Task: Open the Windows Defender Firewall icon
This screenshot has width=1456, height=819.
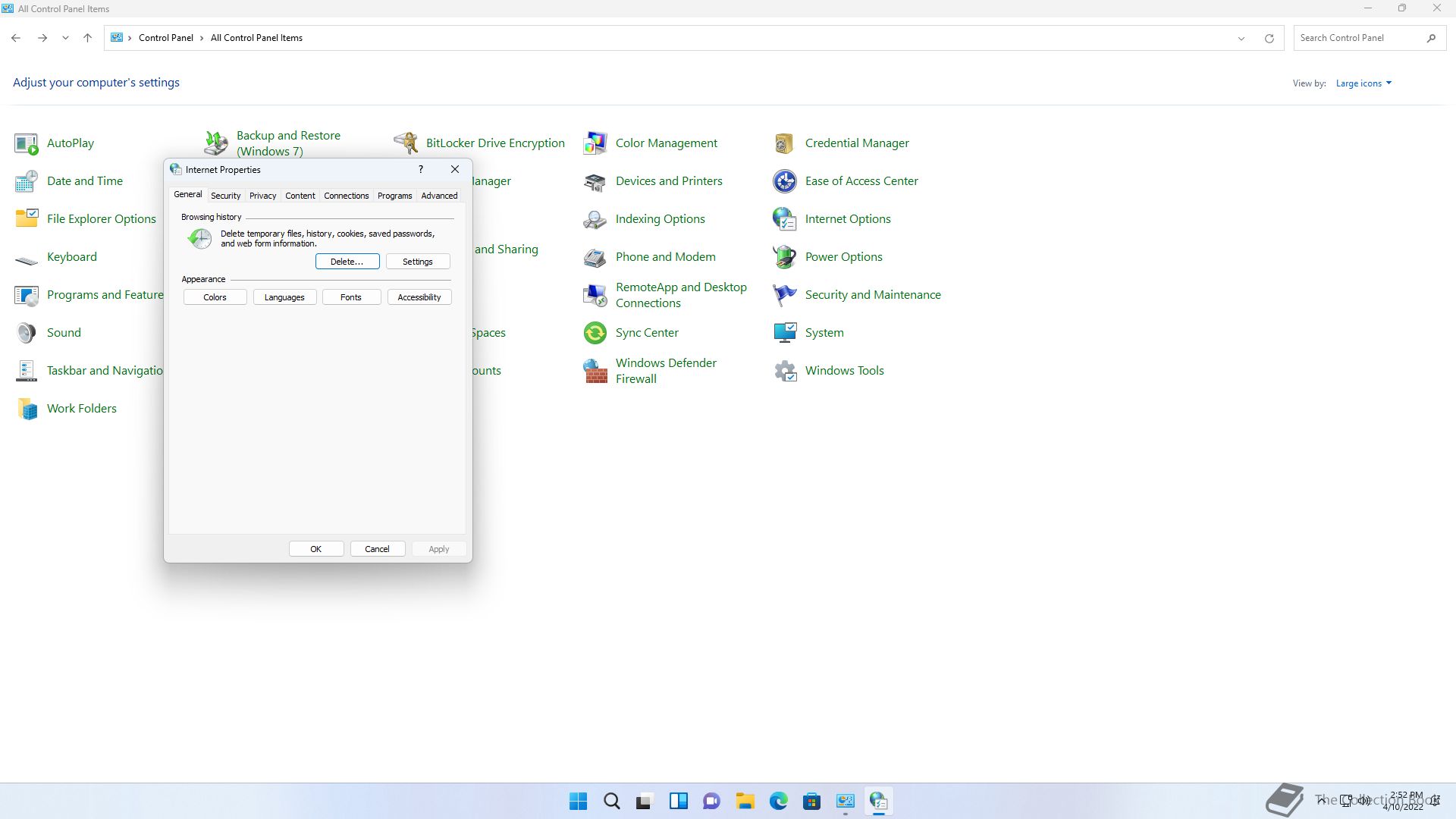Action: 595,371
